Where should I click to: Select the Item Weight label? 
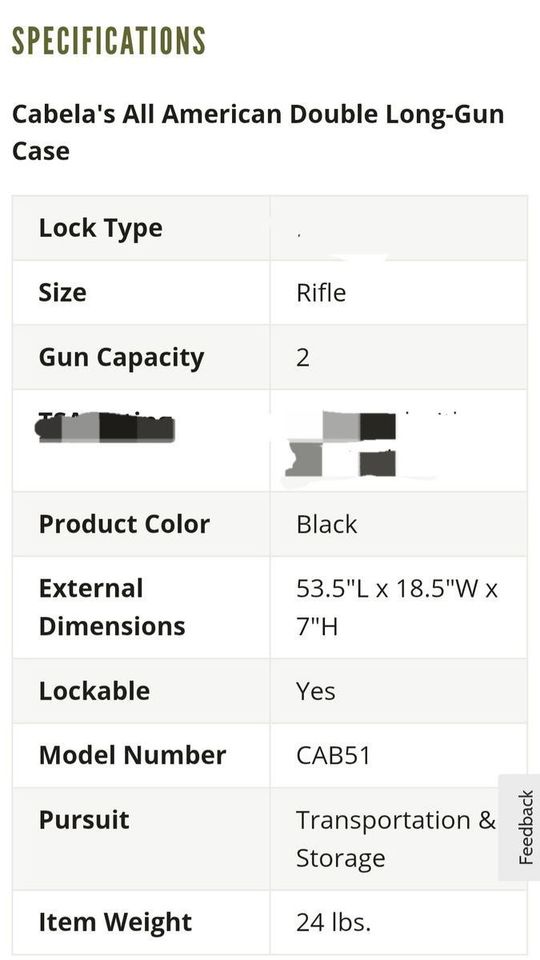tap(115, 923)
